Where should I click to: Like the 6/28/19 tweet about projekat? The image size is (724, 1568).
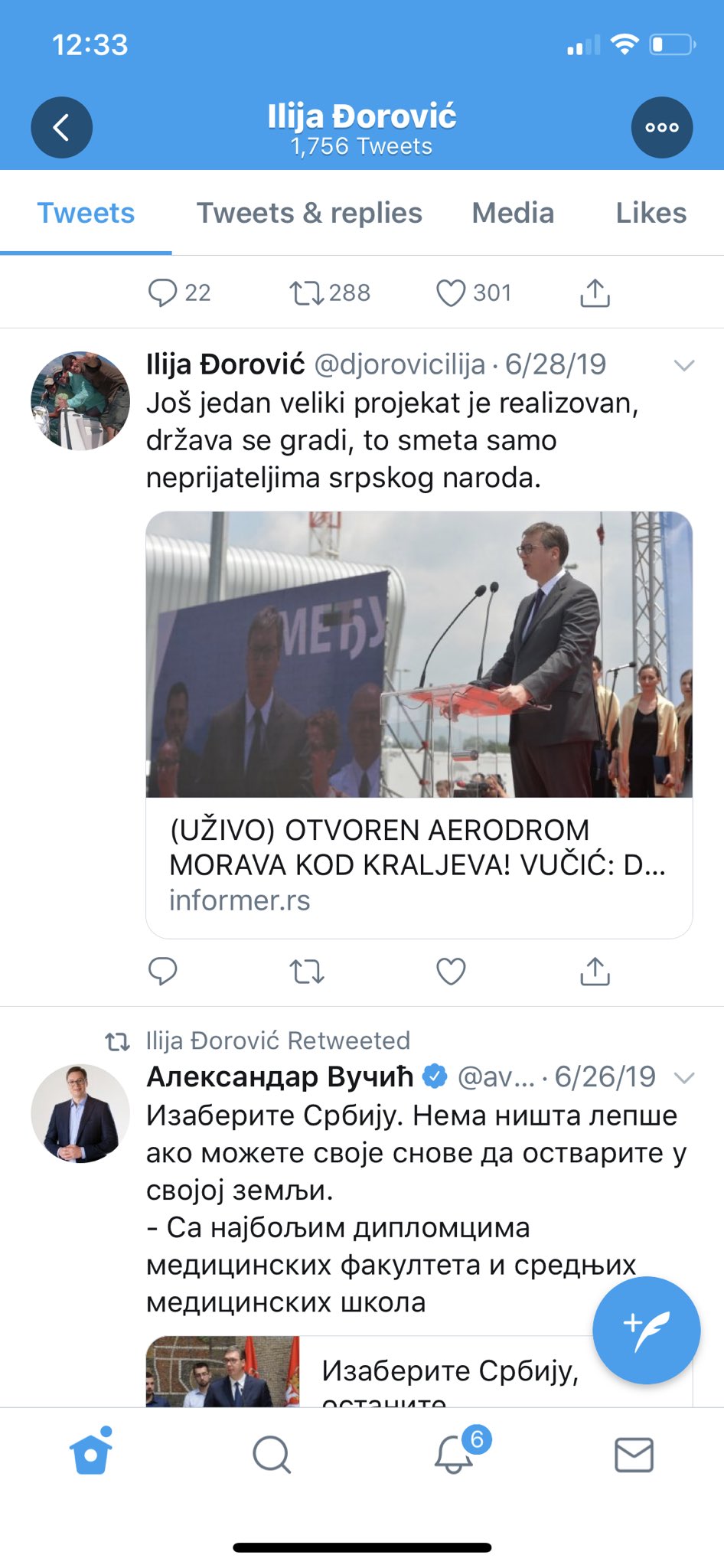[x=451, y=971]
